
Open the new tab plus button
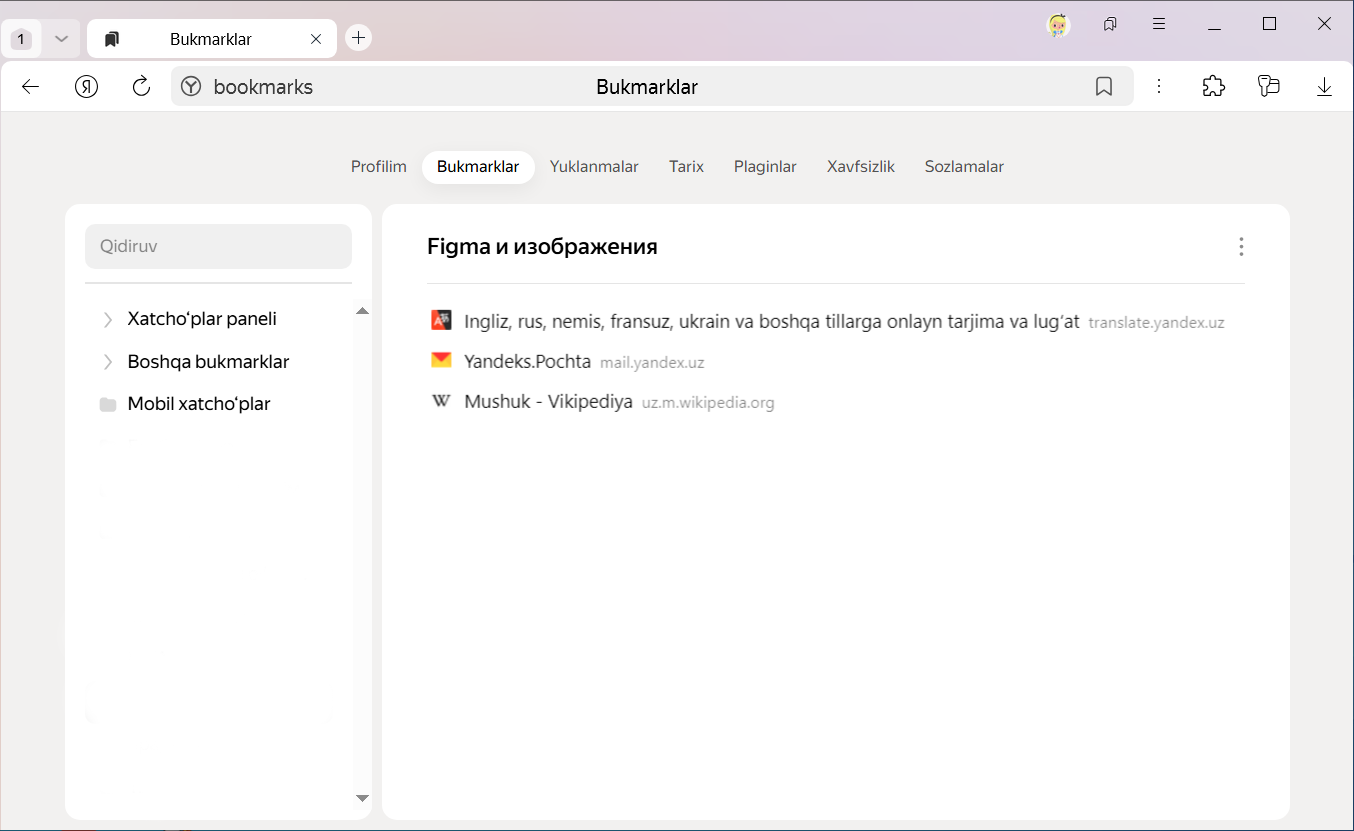point(358,38)
